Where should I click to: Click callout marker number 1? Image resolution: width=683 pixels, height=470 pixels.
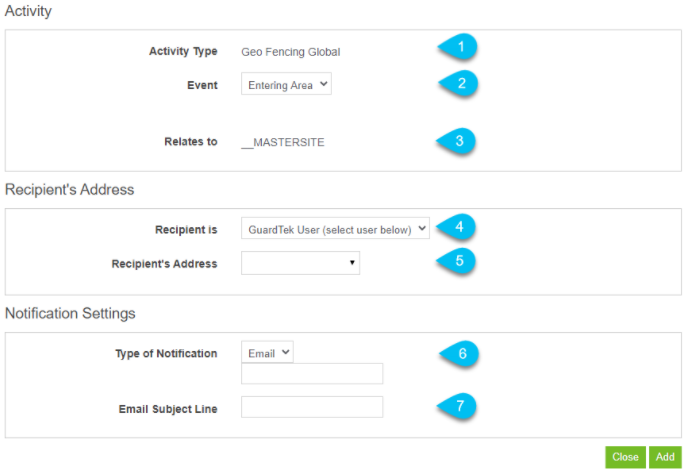point(458,47)
